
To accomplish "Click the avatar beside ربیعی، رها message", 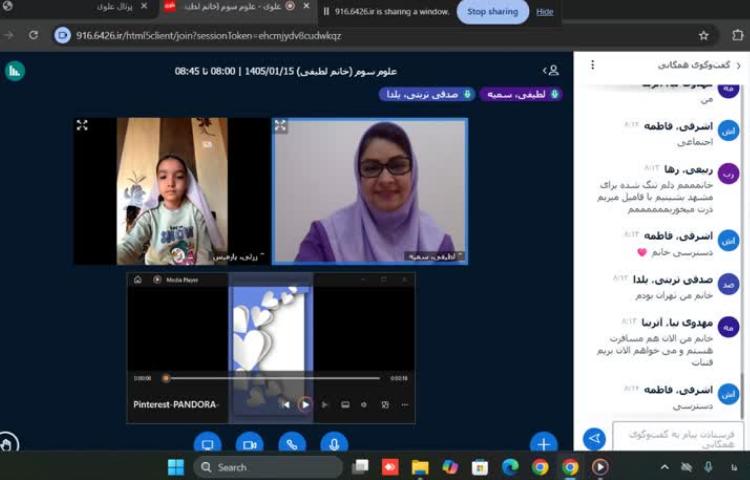I will coord(728,174).
